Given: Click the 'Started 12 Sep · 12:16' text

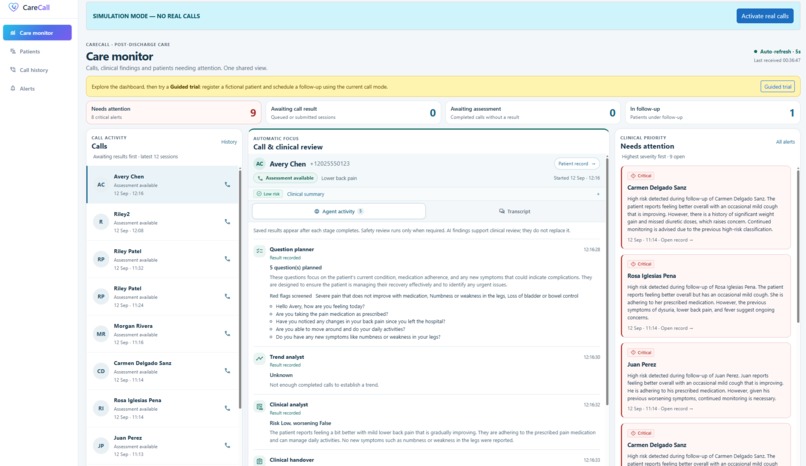Looking at the screenshot, I should (576, 178).
